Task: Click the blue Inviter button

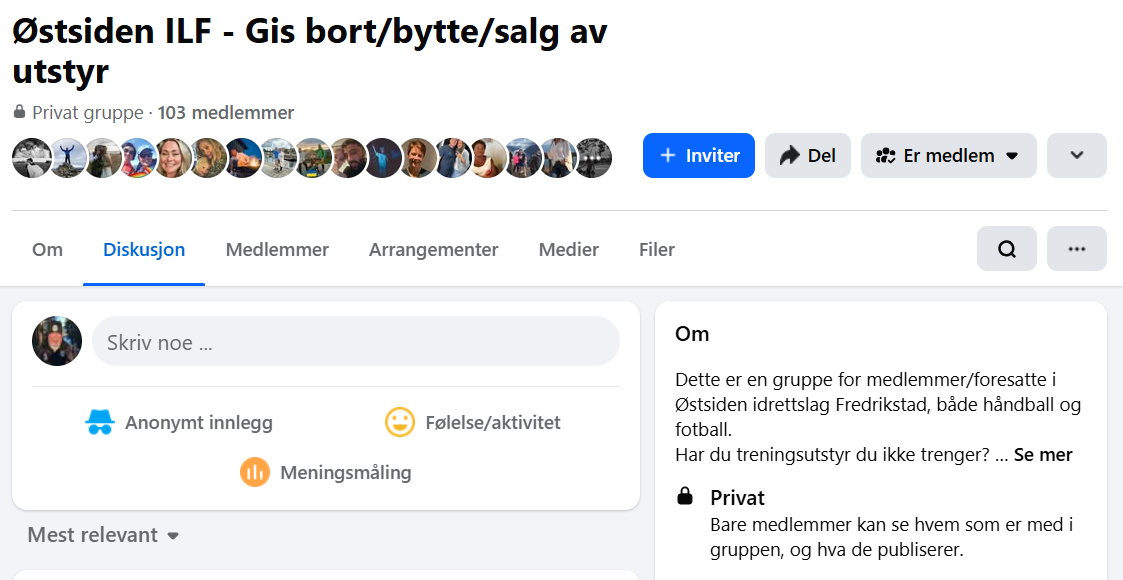Action: 698,156
